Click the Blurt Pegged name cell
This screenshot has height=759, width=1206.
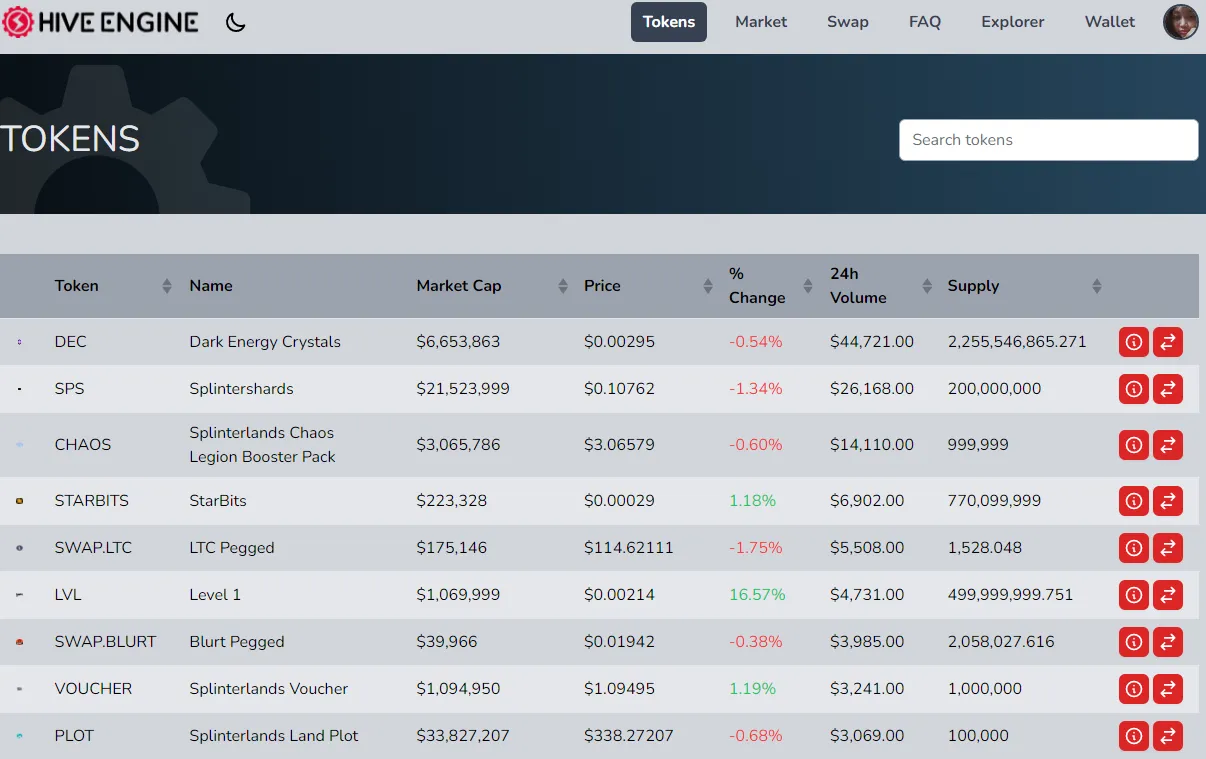click(237, 642)
